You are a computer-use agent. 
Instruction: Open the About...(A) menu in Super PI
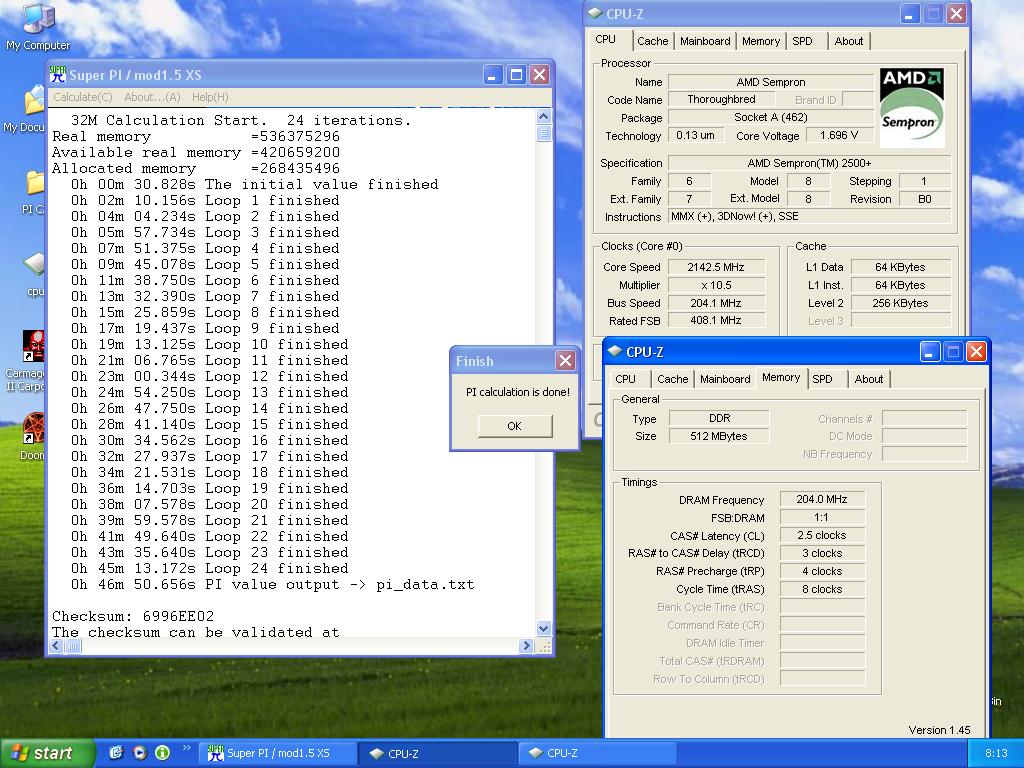point(152,97)
